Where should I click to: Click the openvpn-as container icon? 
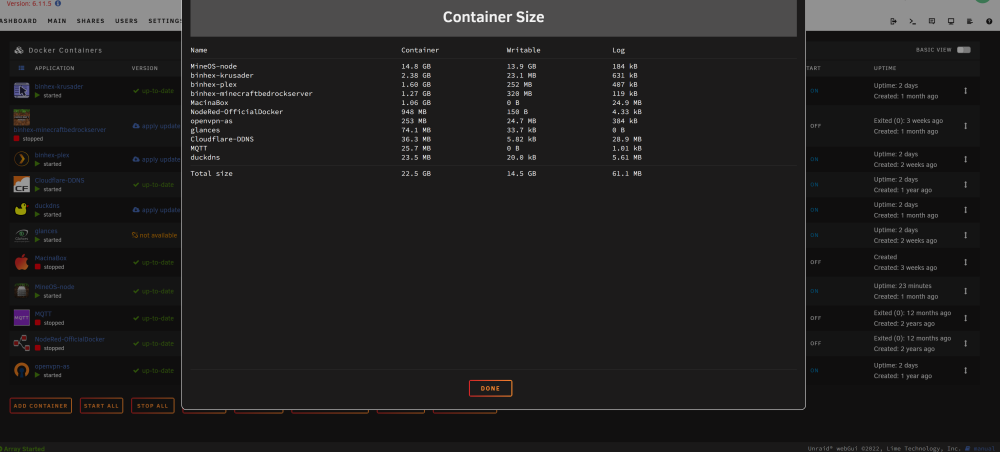22,370
